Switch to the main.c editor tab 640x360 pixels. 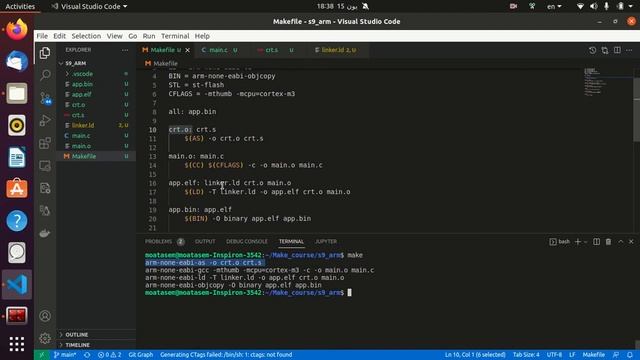[220, 50]
